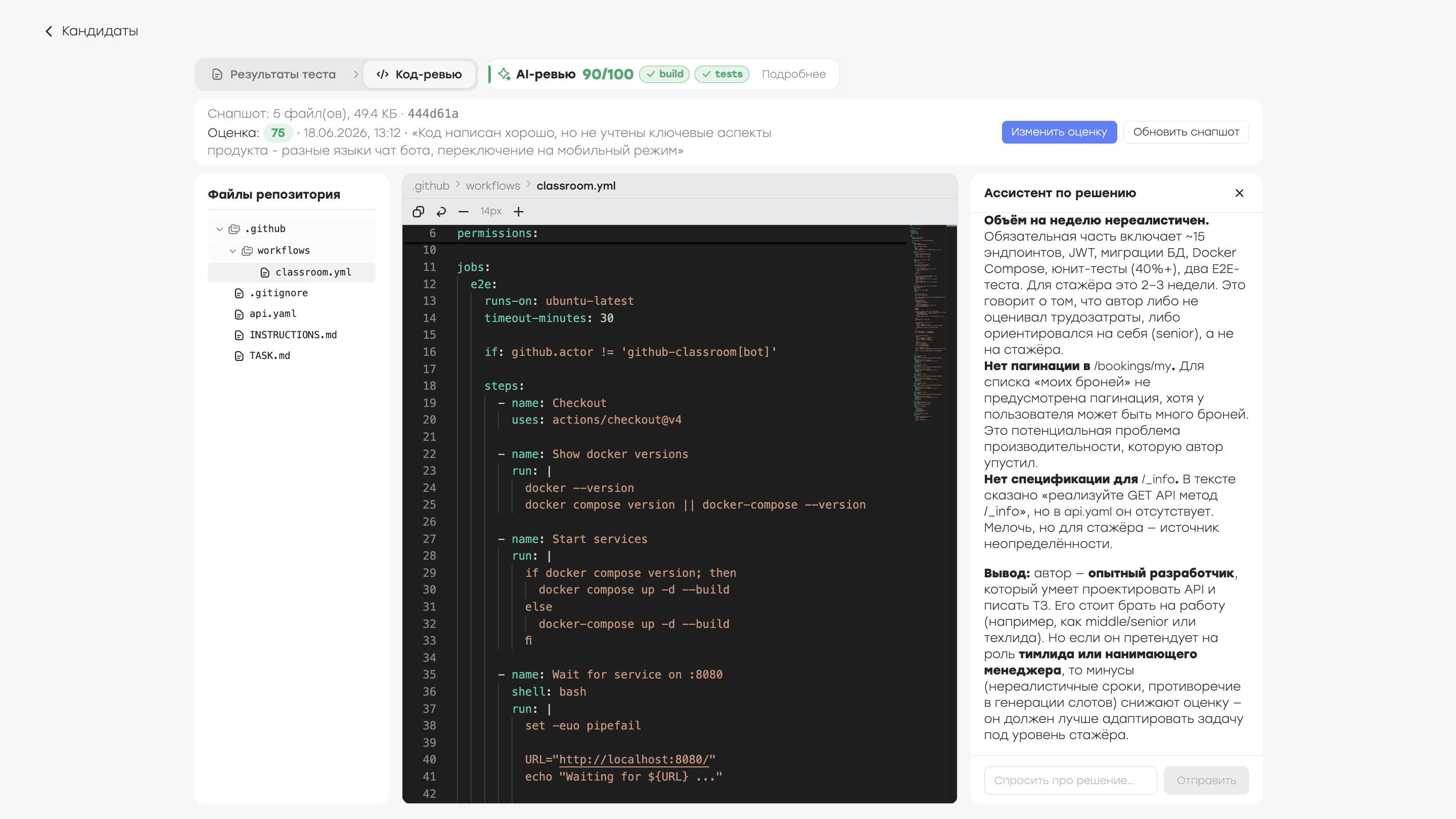Click the 75 score badge
Viewport: 1456px width, 819px height.
[x=278, y=133]
